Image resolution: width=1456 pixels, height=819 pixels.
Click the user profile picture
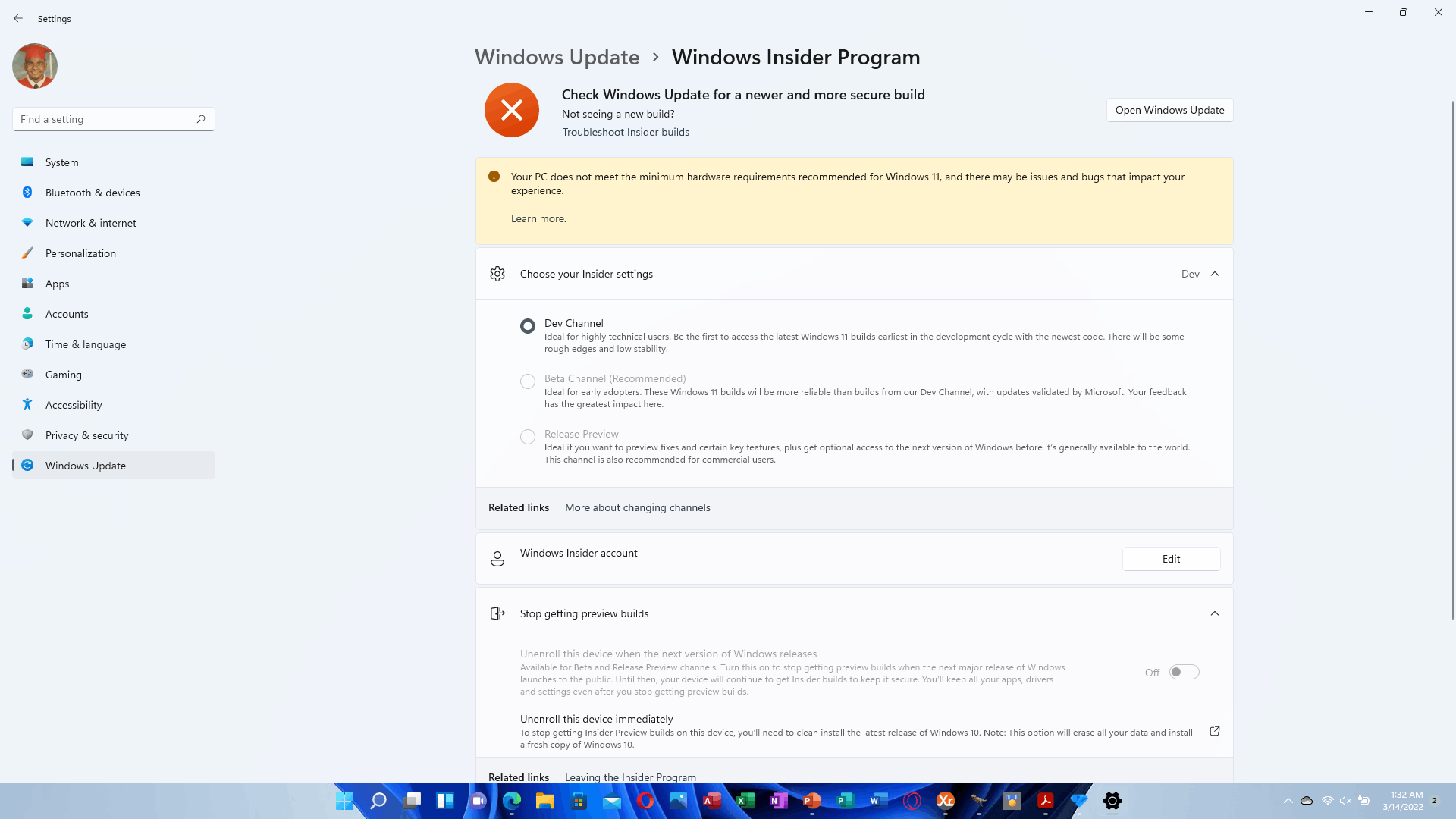tap(35, 66)
